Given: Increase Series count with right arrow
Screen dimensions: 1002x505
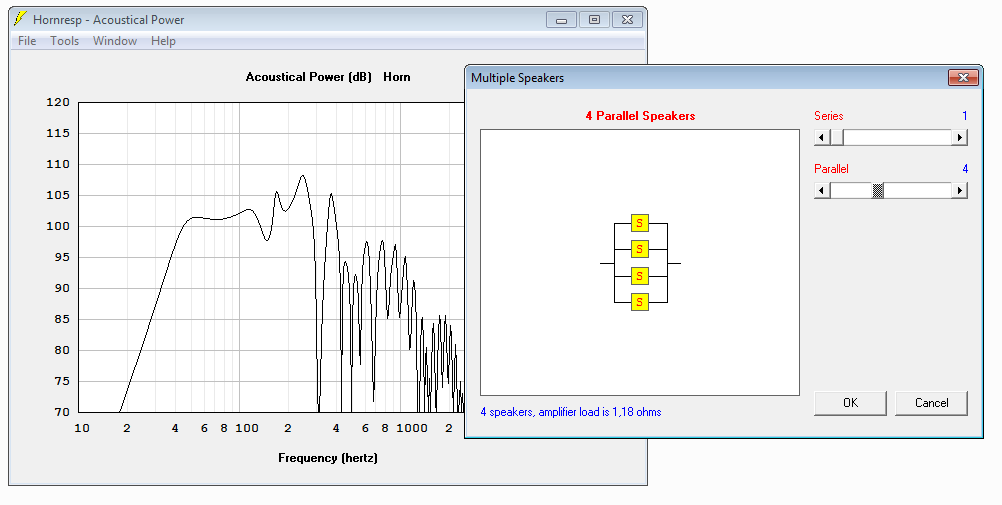Looking at the screenshot, I should (x=959, y=137).
